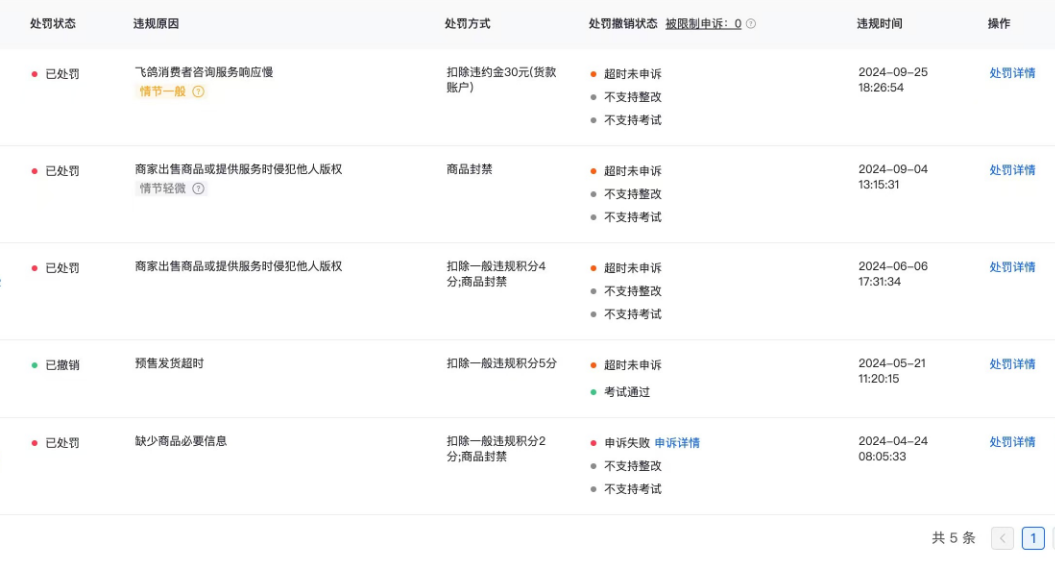Click the help icon beside 被限制申诉

[751, 24]
